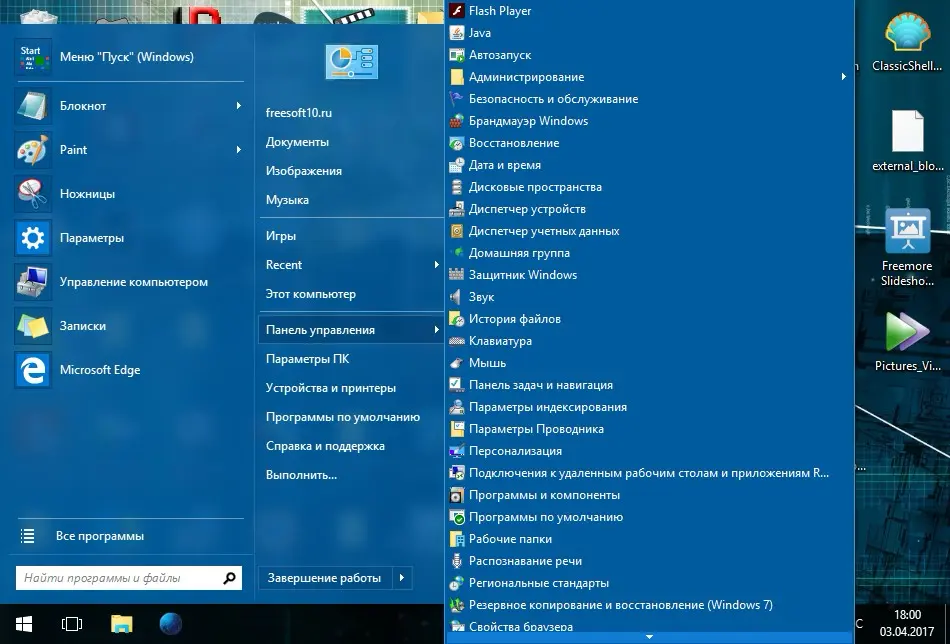Image resolution: width=950 pixels, height=644 pixels.
Task: Click the Завершение работы shutdown button
Action: (325, 578)
